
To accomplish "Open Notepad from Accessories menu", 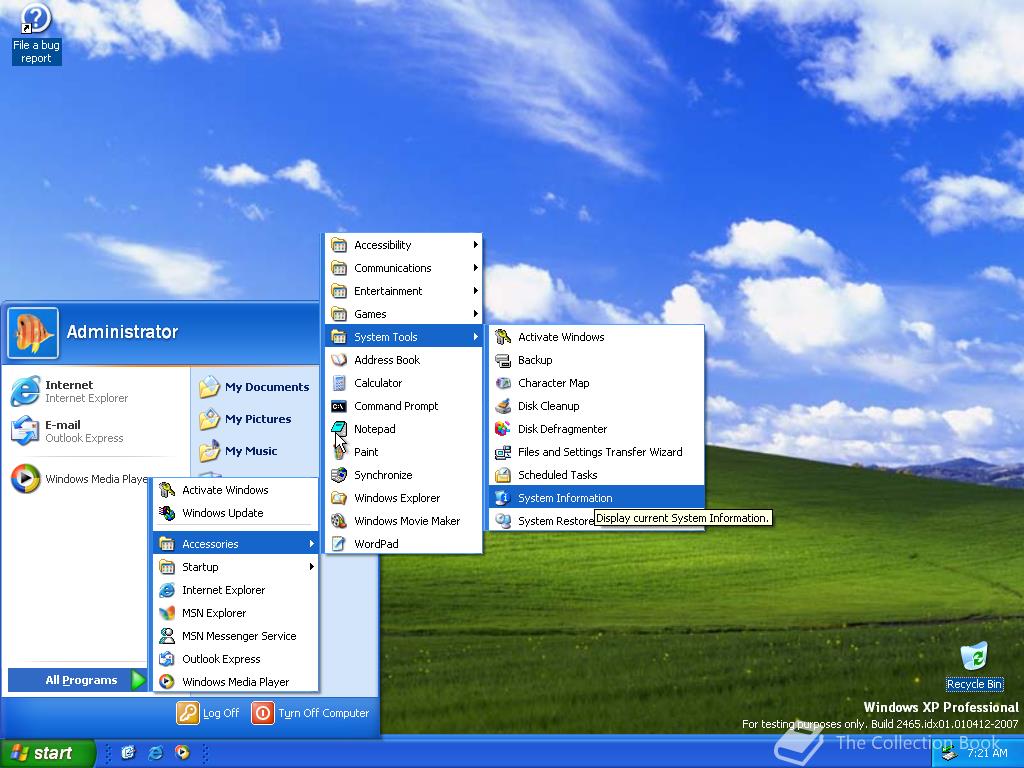I will pyautogui.click(x=403, y=429).
